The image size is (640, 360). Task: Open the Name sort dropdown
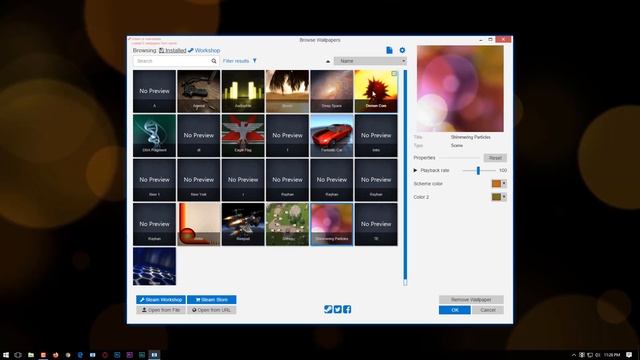click(x=370, y=61)
